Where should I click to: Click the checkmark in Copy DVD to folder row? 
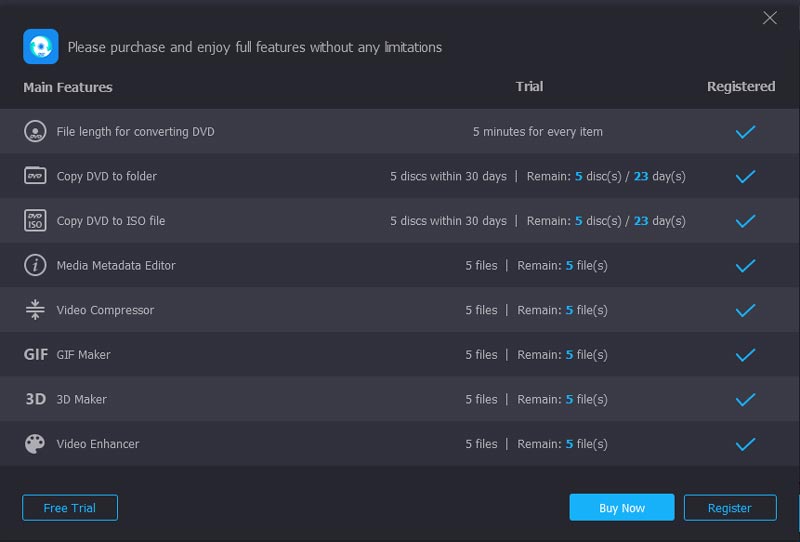[x=745, y=177]
